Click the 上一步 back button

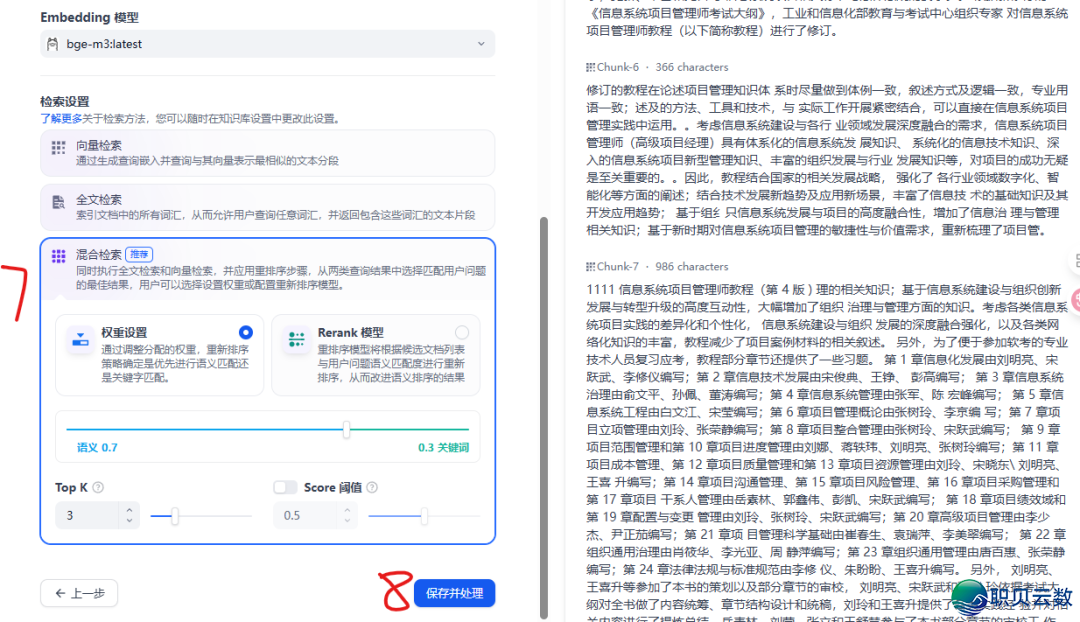79,593
